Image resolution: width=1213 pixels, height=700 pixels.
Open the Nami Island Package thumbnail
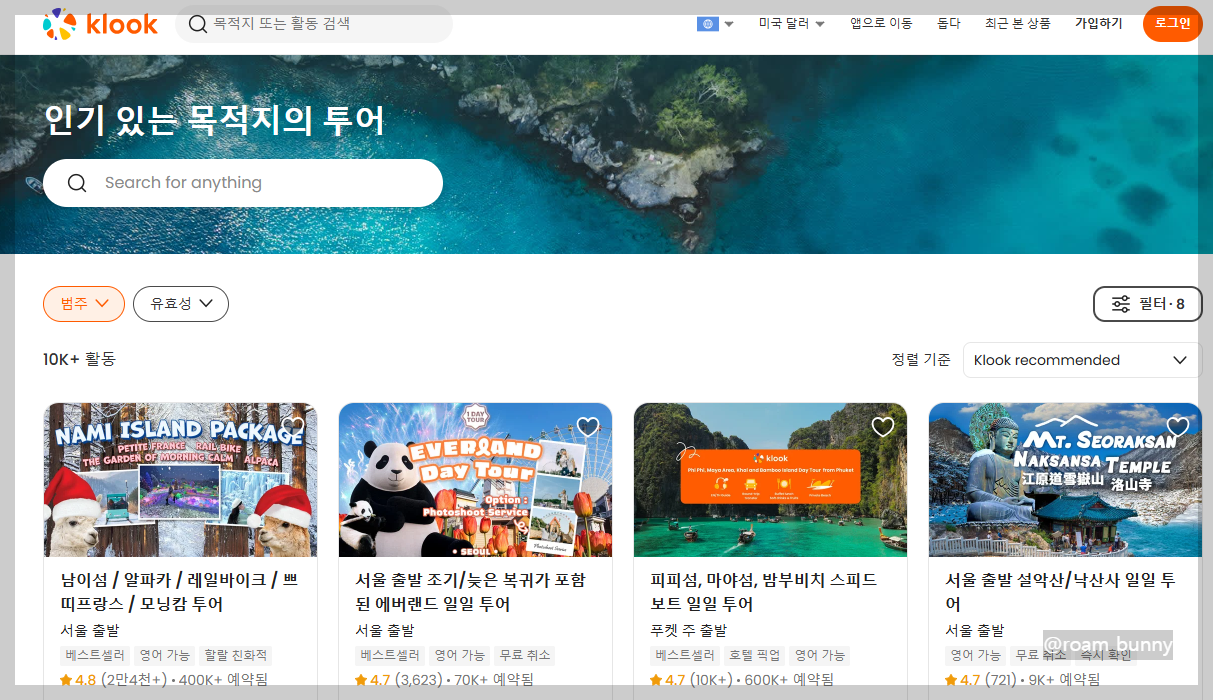coord(180,480)
